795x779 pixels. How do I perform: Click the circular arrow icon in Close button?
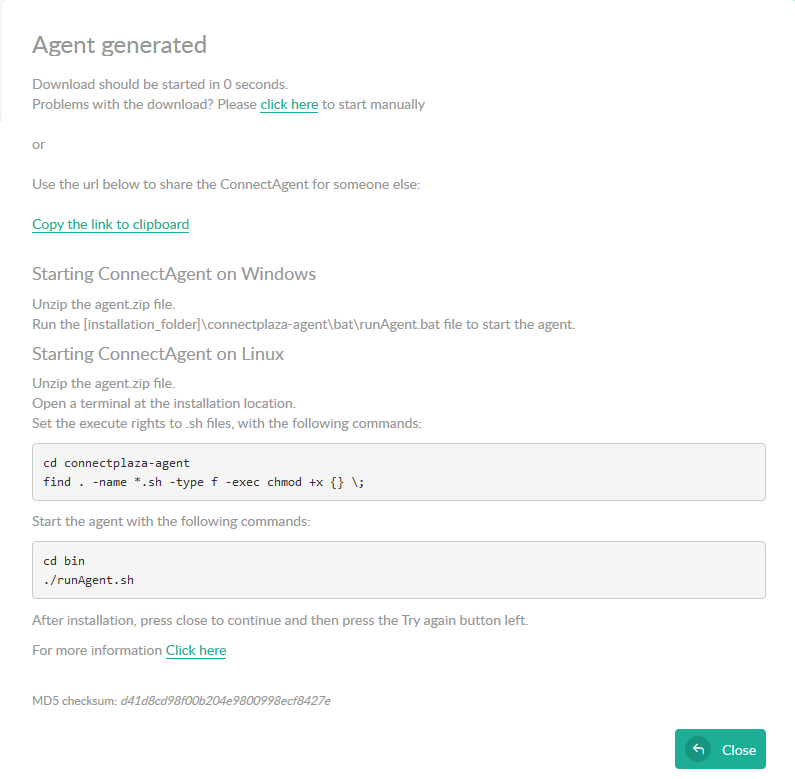click(x=699, y=749)
